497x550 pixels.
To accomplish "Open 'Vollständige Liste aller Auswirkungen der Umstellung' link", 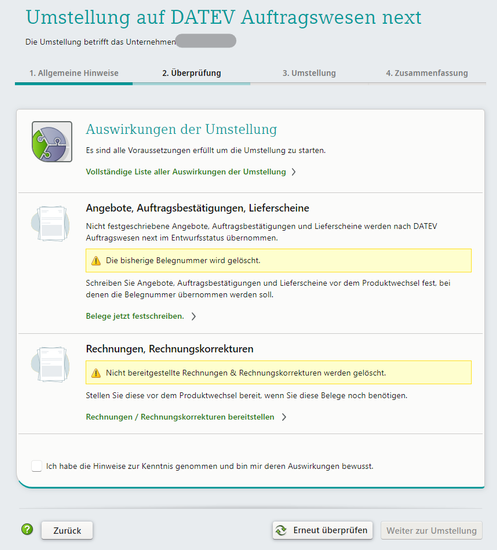I will point(186,172).
